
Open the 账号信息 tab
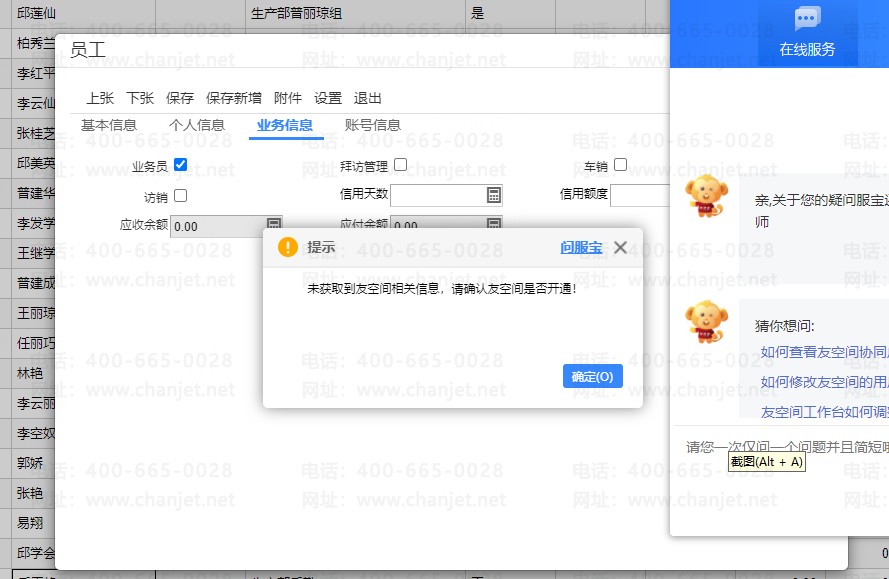click(x=372, y=125)
